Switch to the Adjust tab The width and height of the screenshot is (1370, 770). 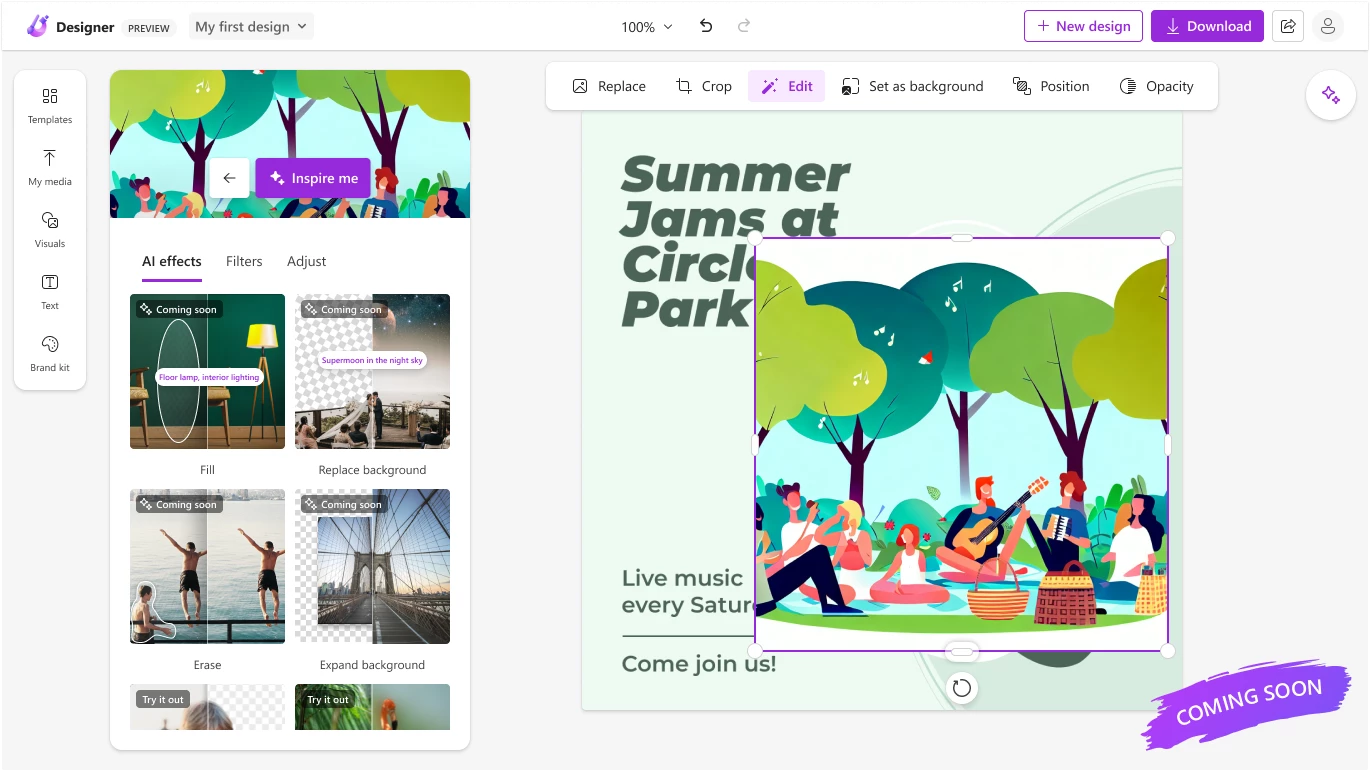pyautogui.click(x=306, y=261)
